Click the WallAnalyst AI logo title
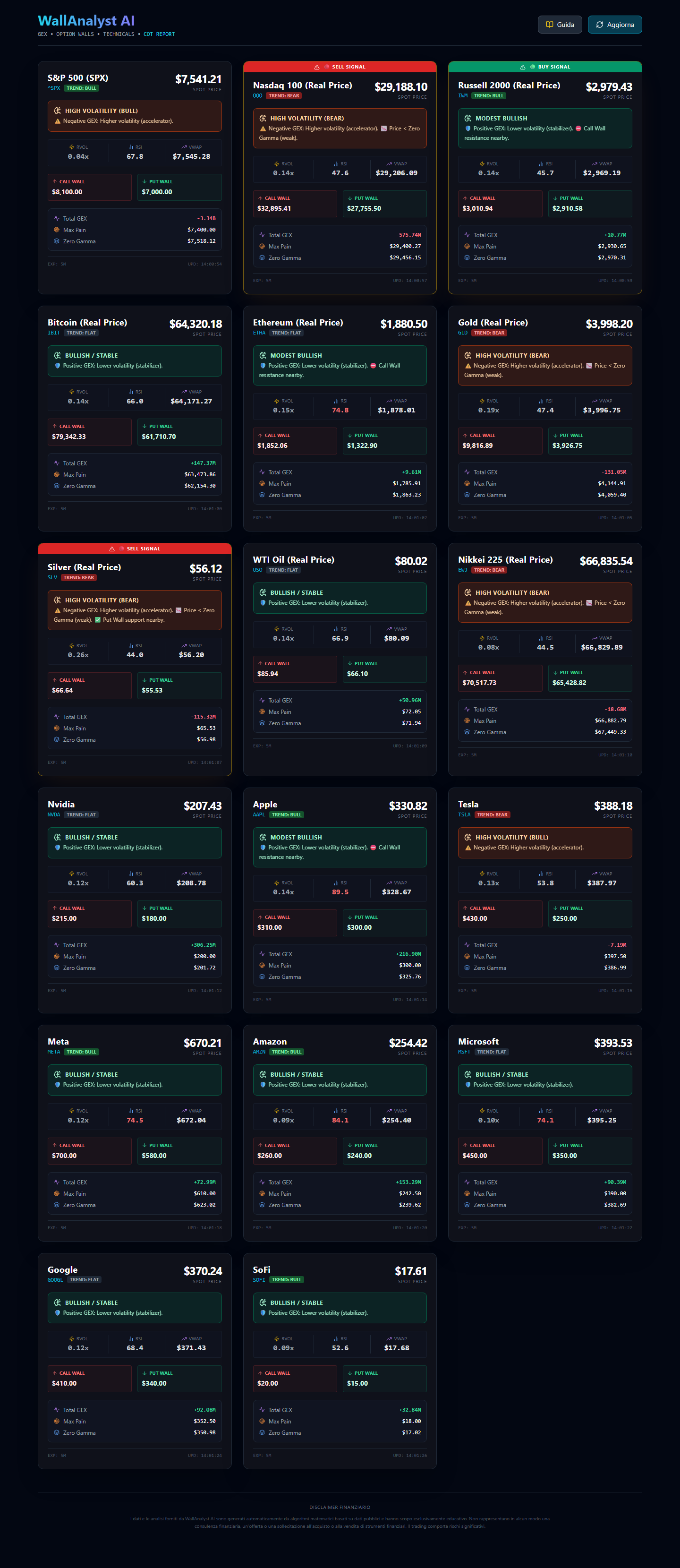Screen dimensions: 680x1568 click(x=86, y=21)
